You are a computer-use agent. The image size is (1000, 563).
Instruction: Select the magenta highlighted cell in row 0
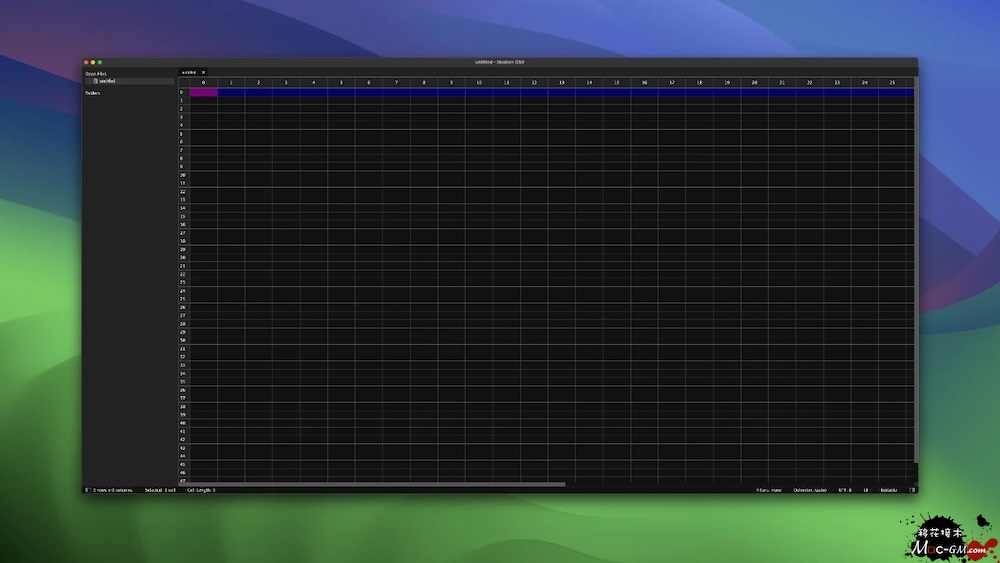pos(203,92)
